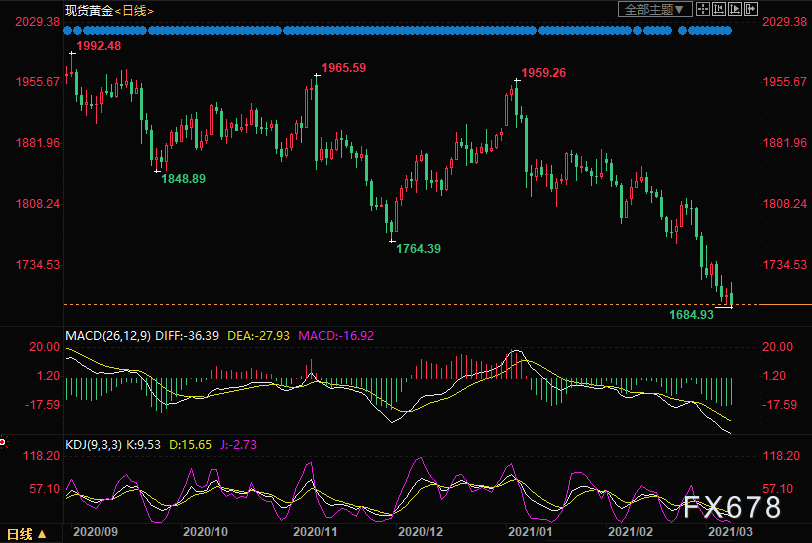Click the 现货黄金 instrument title

89,11
